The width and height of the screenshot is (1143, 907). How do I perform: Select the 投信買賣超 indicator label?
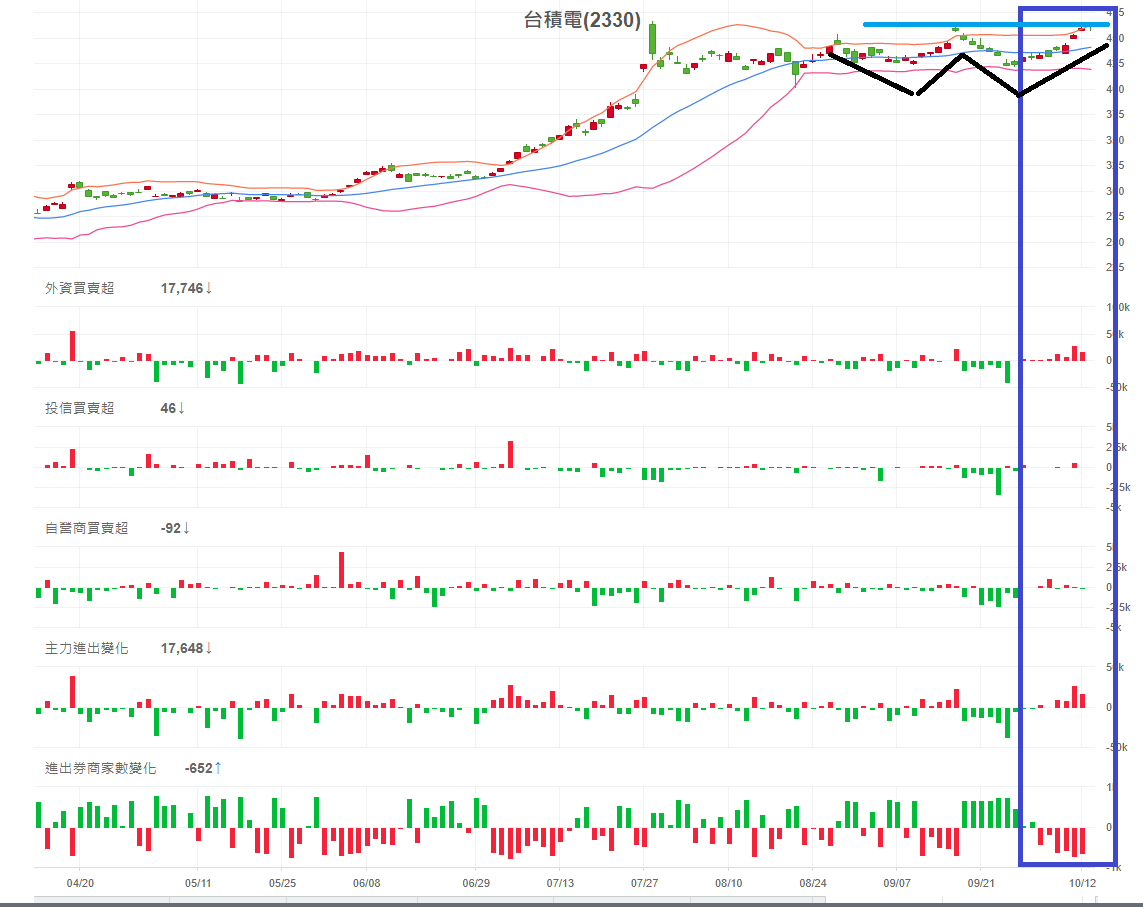(79, 408)
